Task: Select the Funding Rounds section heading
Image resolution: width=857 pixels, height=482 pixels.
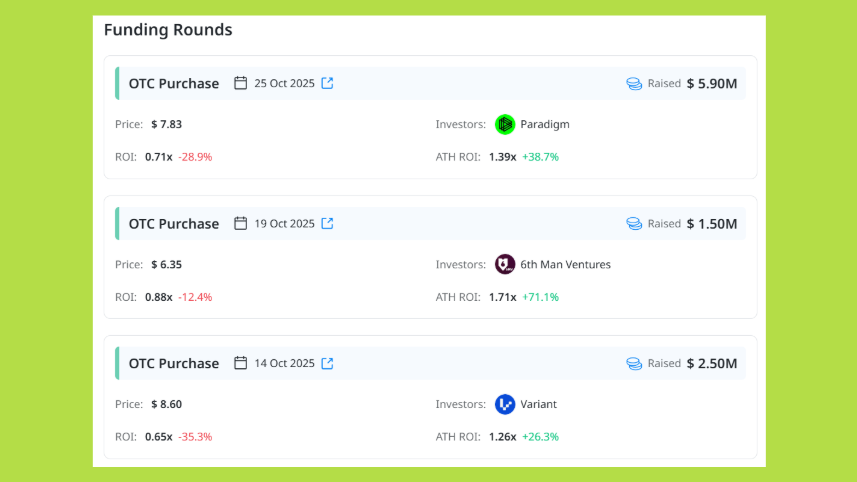Action: pyautogui.click(x=168, y=30)
